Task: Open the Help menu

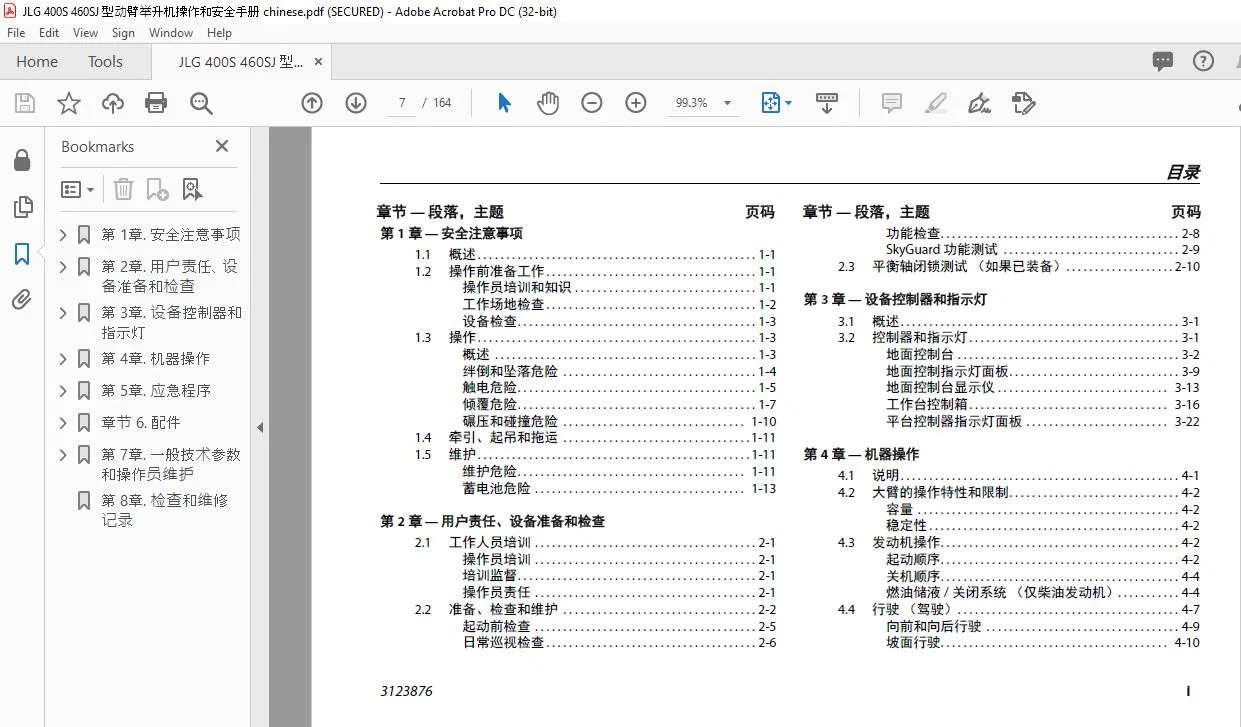Action: [x=219, y=33]
